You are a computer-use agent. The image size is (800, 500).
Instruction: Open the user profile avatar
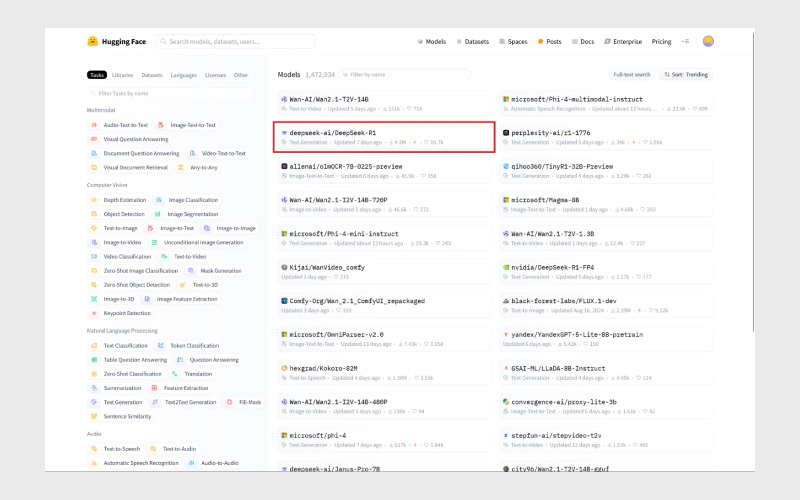(708, 42)
